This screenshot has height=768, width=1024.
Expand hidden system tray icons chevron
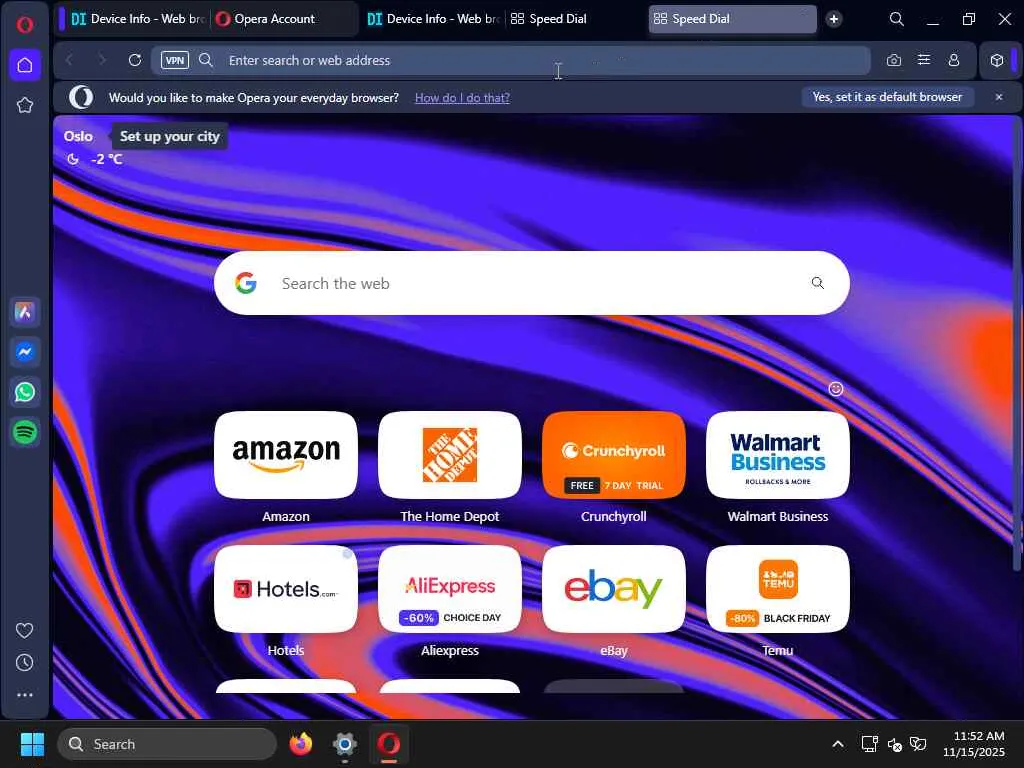838,744
